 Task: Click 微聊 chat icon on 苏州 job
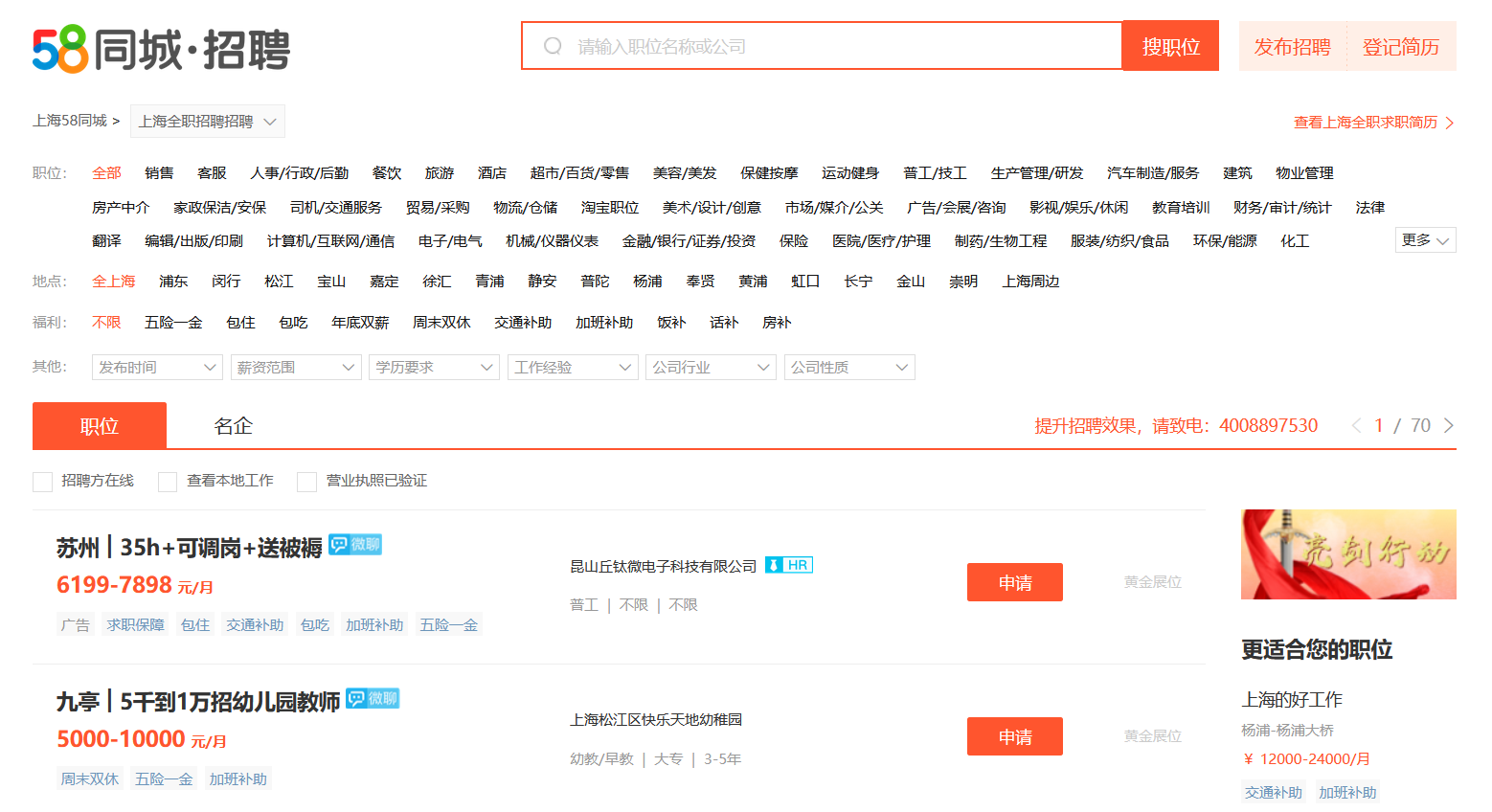coord(355,545)
